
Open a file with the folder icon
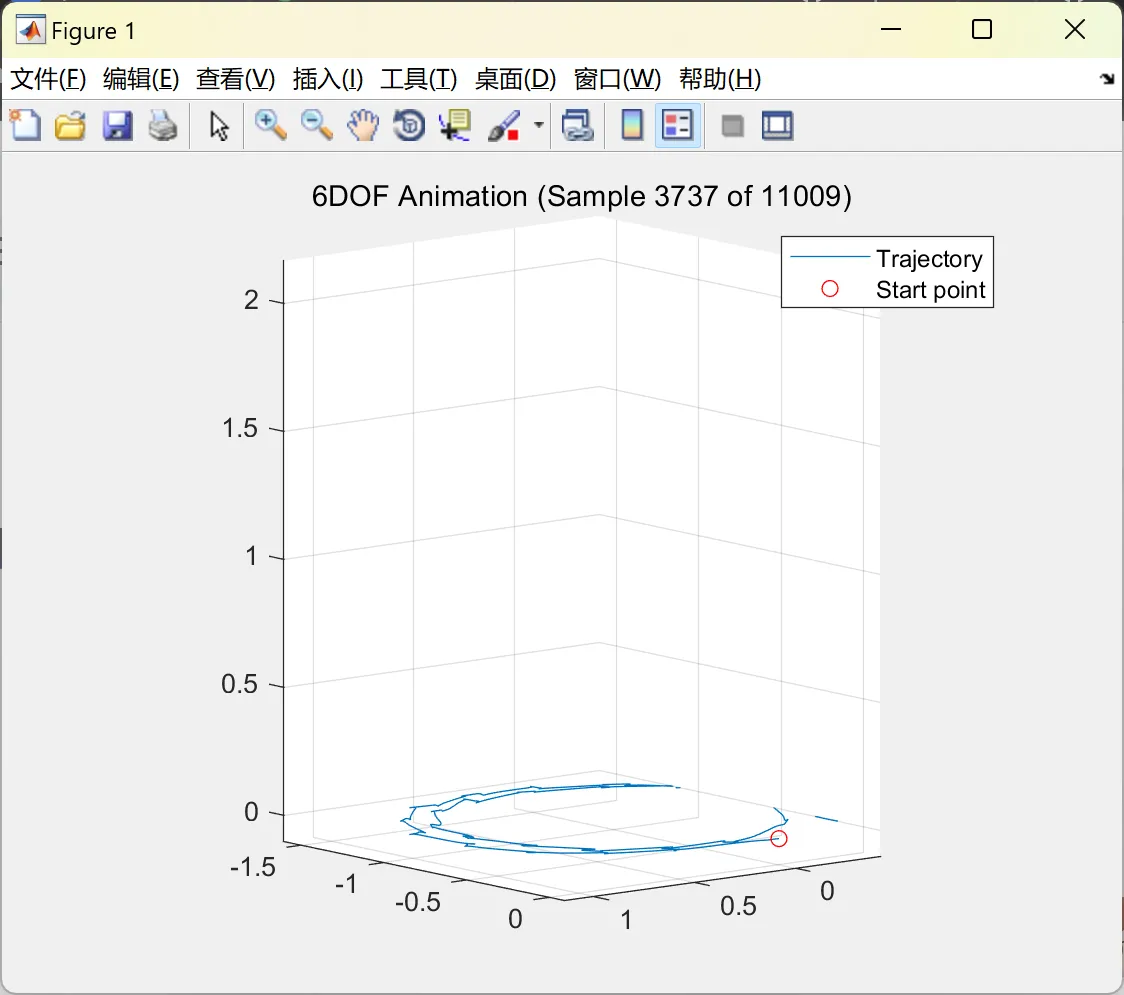(x=70, y=125)
